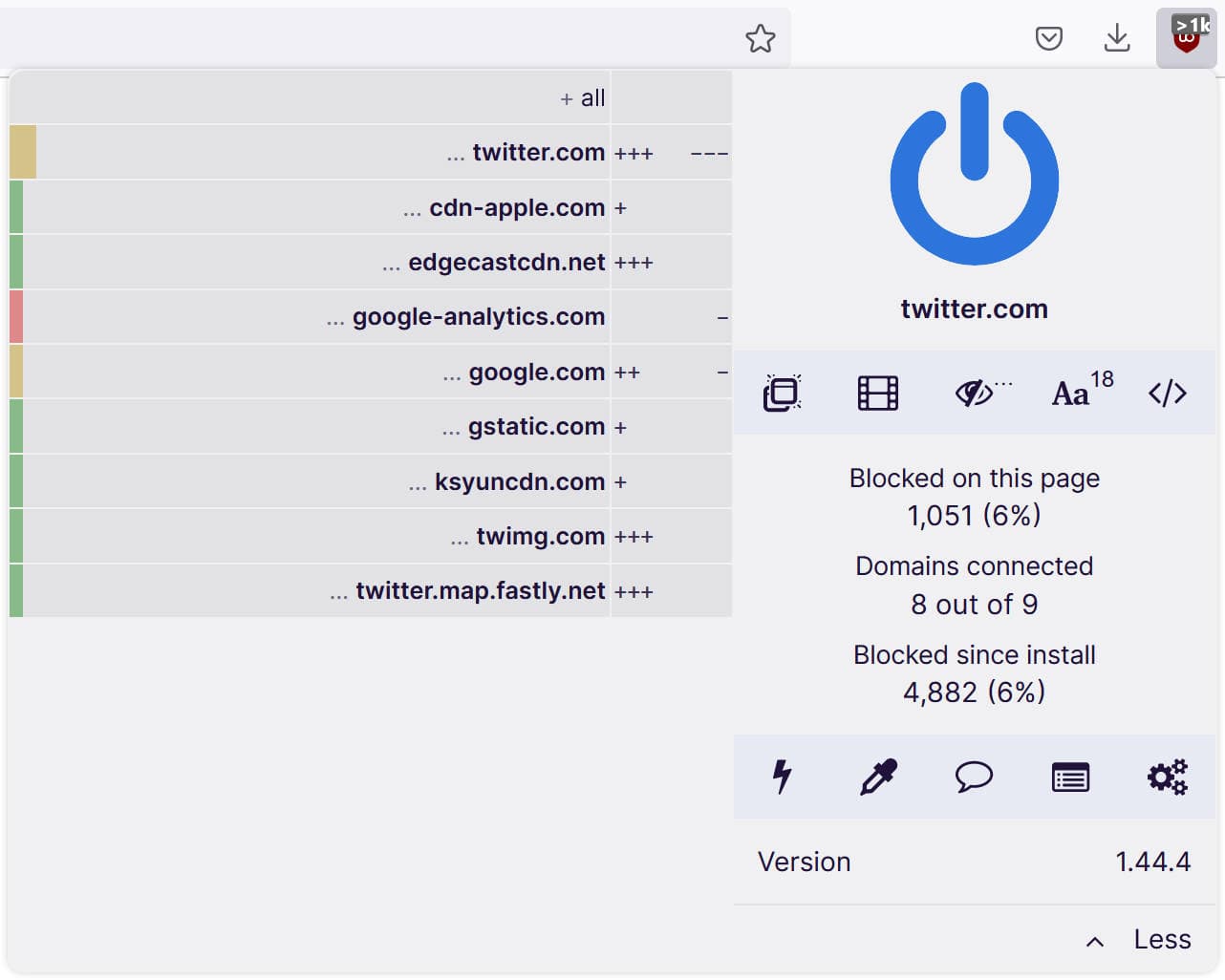Select the twimg.com domain row
Viewport: 1225px width, 980px height.
tap(540, 537)
